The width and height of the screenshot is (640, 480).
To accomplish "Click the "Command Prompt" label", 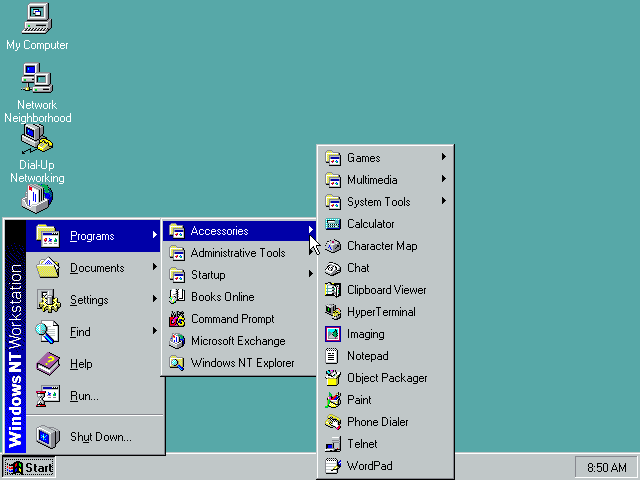I will point(233,319).
